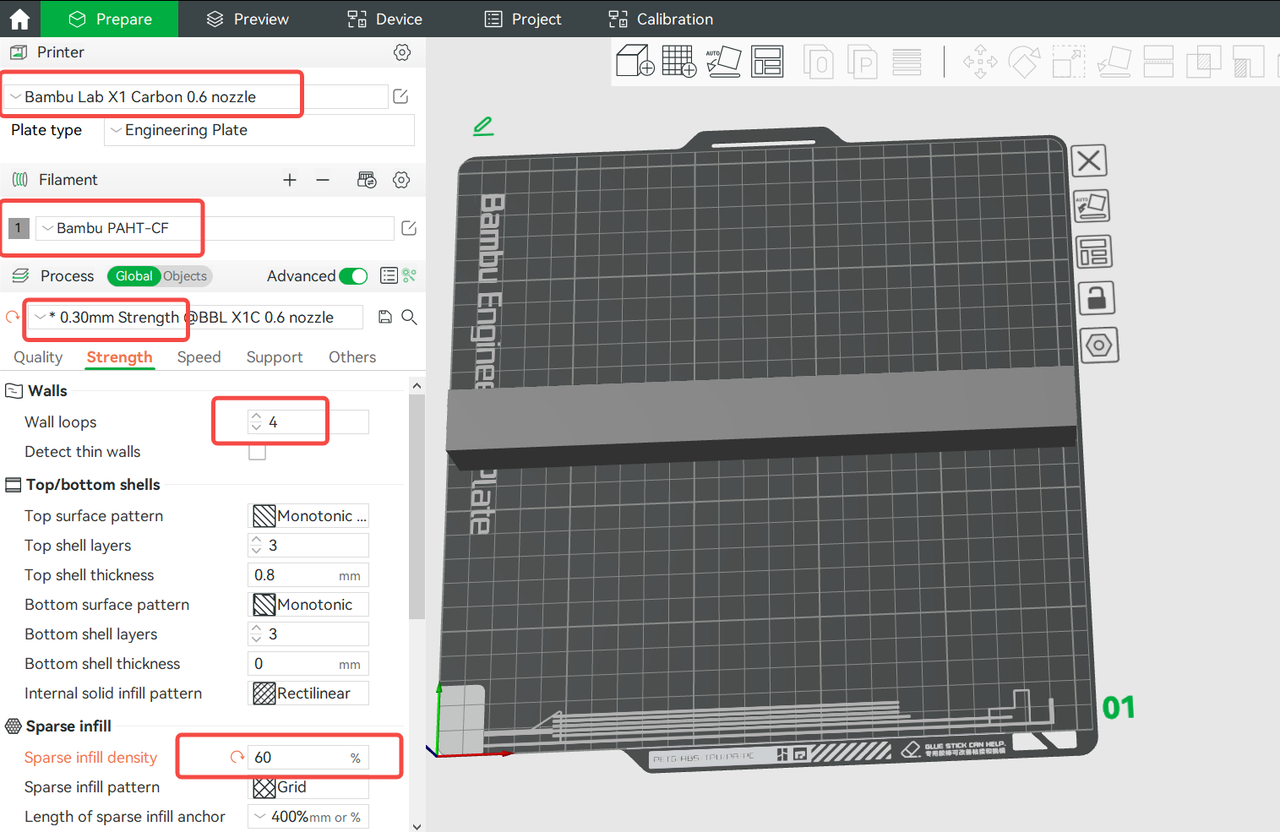Viewport: 1280px width, 832px height.
Task: Open the Others settings tab
Action: coord(352,357)
